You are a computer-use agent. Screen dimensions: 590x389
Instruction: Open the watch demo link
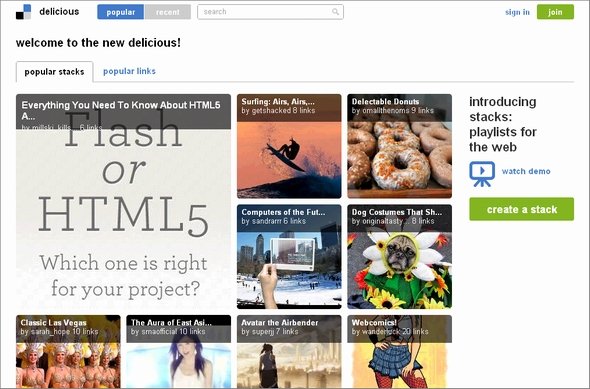point(526,171)
